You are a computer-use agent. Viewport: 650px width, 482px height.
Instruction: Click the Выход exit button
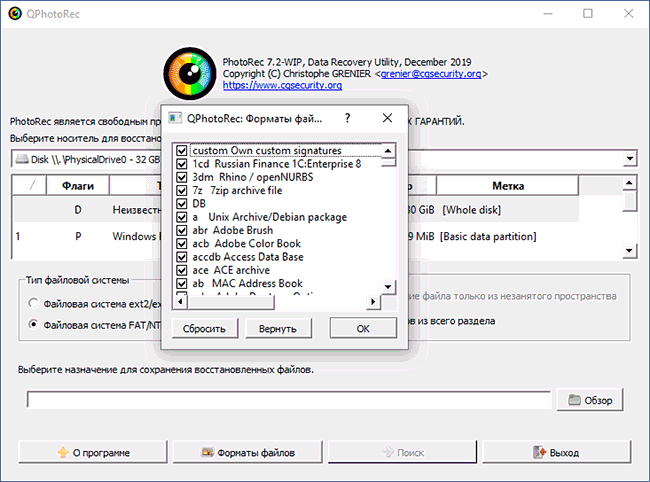[x=557, y=452]
